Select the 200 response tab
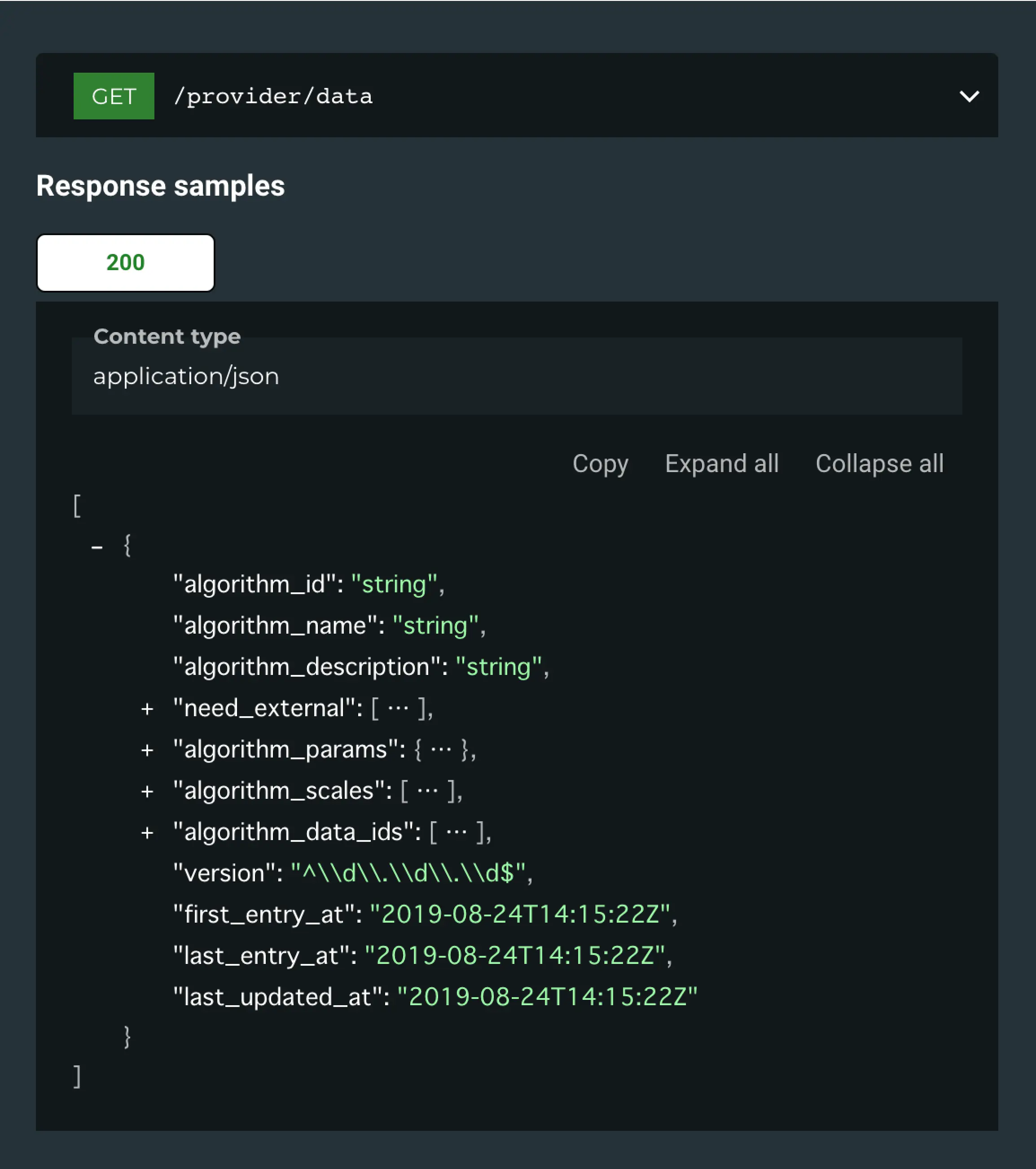1036x1169 pixels. 125,263
